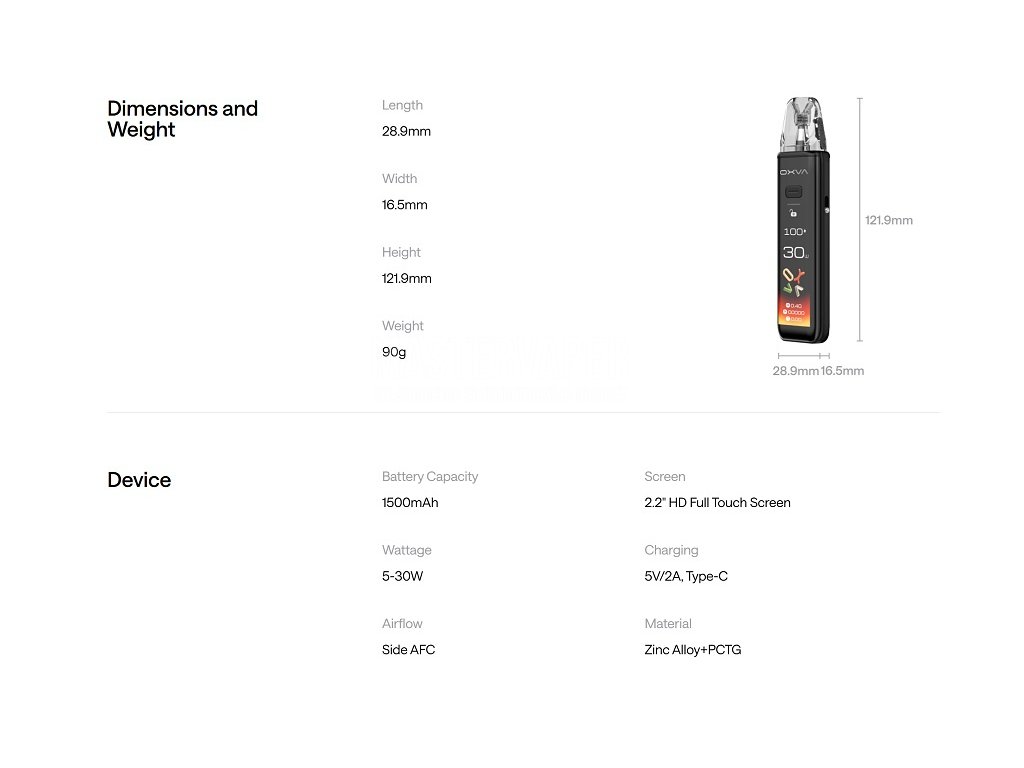Screen dimensions: 1024x768
Task: Click the fire button on the device
Action: point(794,191)
